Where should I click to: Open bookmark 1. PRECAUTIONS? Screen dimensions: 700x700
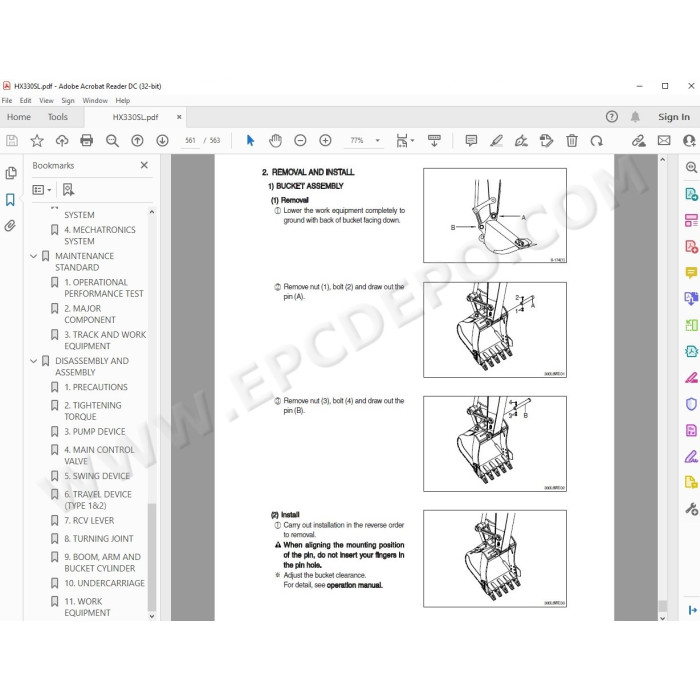click(x=96, y=387)
